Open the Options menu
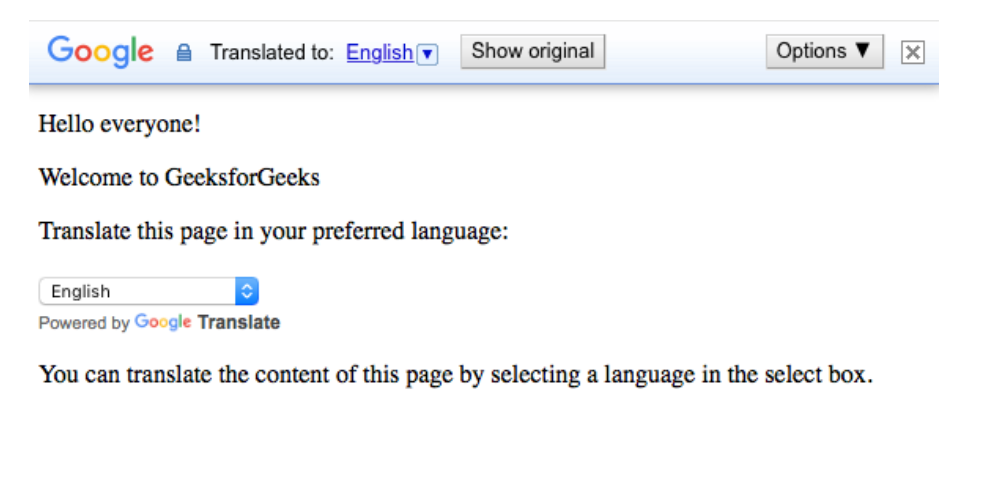 coord(824,52)
